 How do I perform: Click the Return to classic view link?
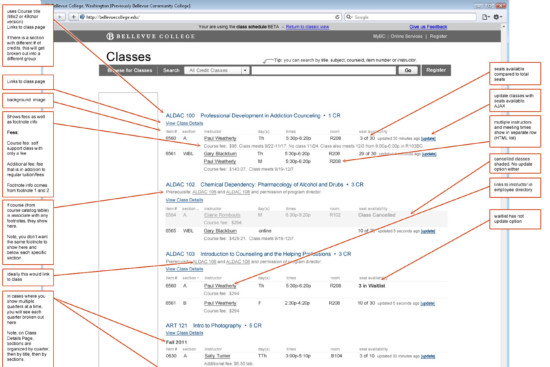[307, 27]
